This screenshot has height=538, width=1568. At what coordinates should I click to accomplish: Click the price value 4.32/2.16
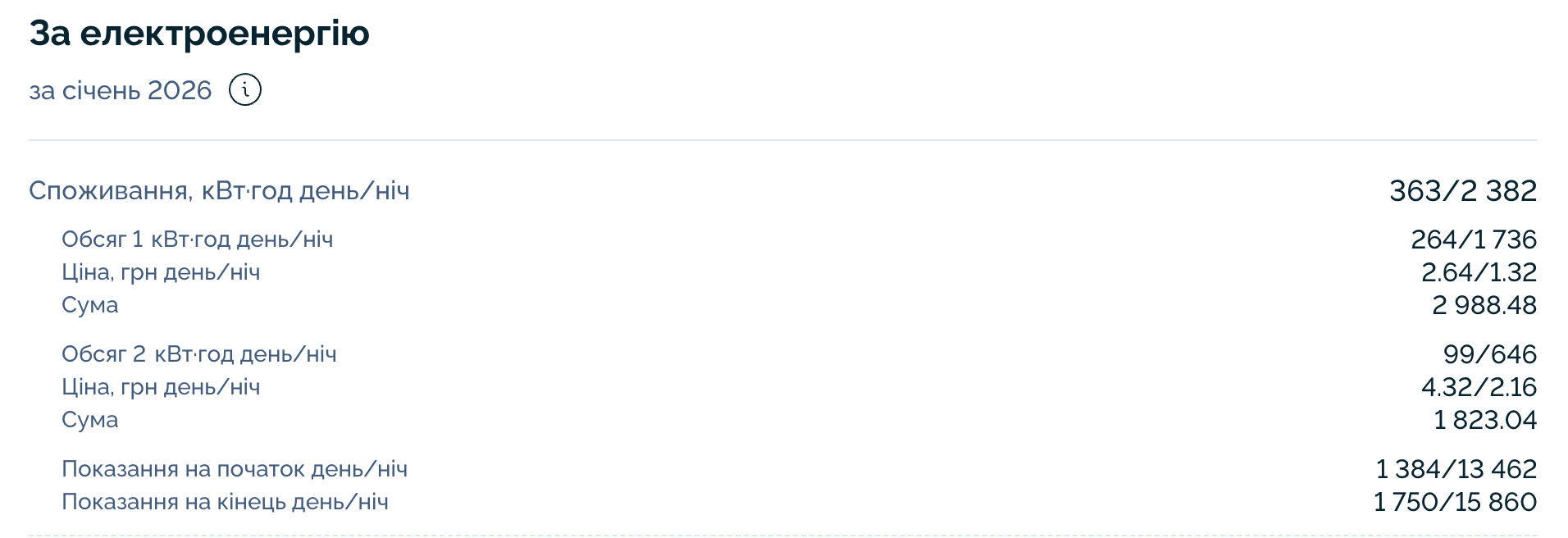(x=1479, y=387)
